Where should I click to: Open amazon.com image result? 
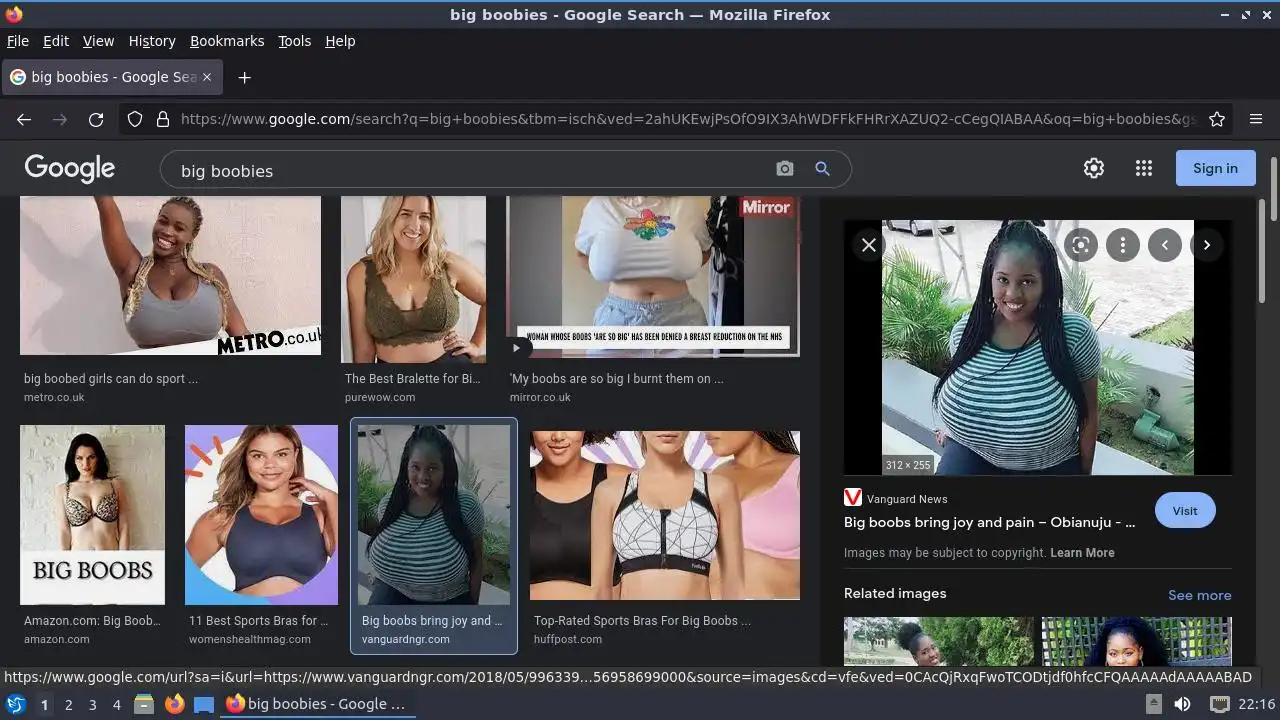92,515
